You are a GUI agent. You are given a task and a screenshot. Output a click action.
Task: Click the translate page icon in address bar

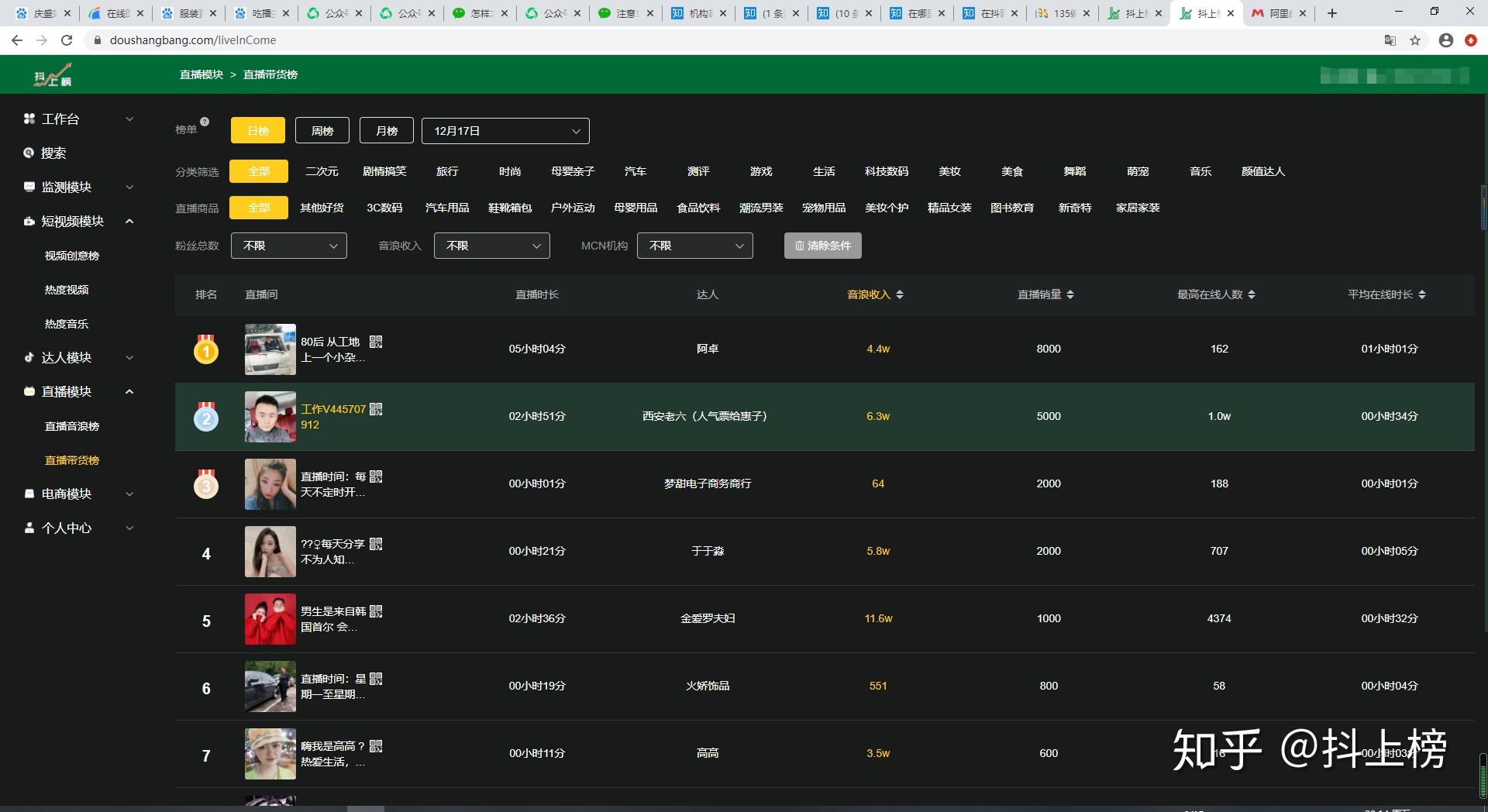pos(1390,40)
